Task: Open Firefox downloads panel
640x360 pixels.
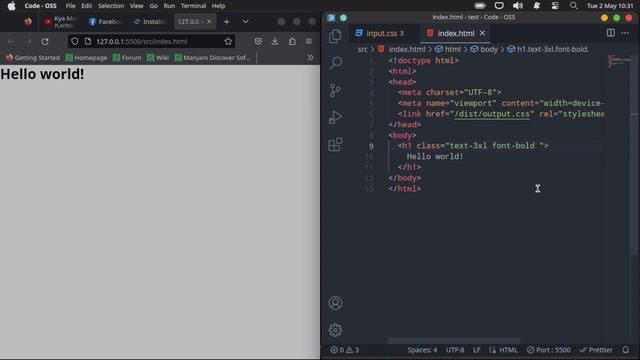Action: coord(275,41)
